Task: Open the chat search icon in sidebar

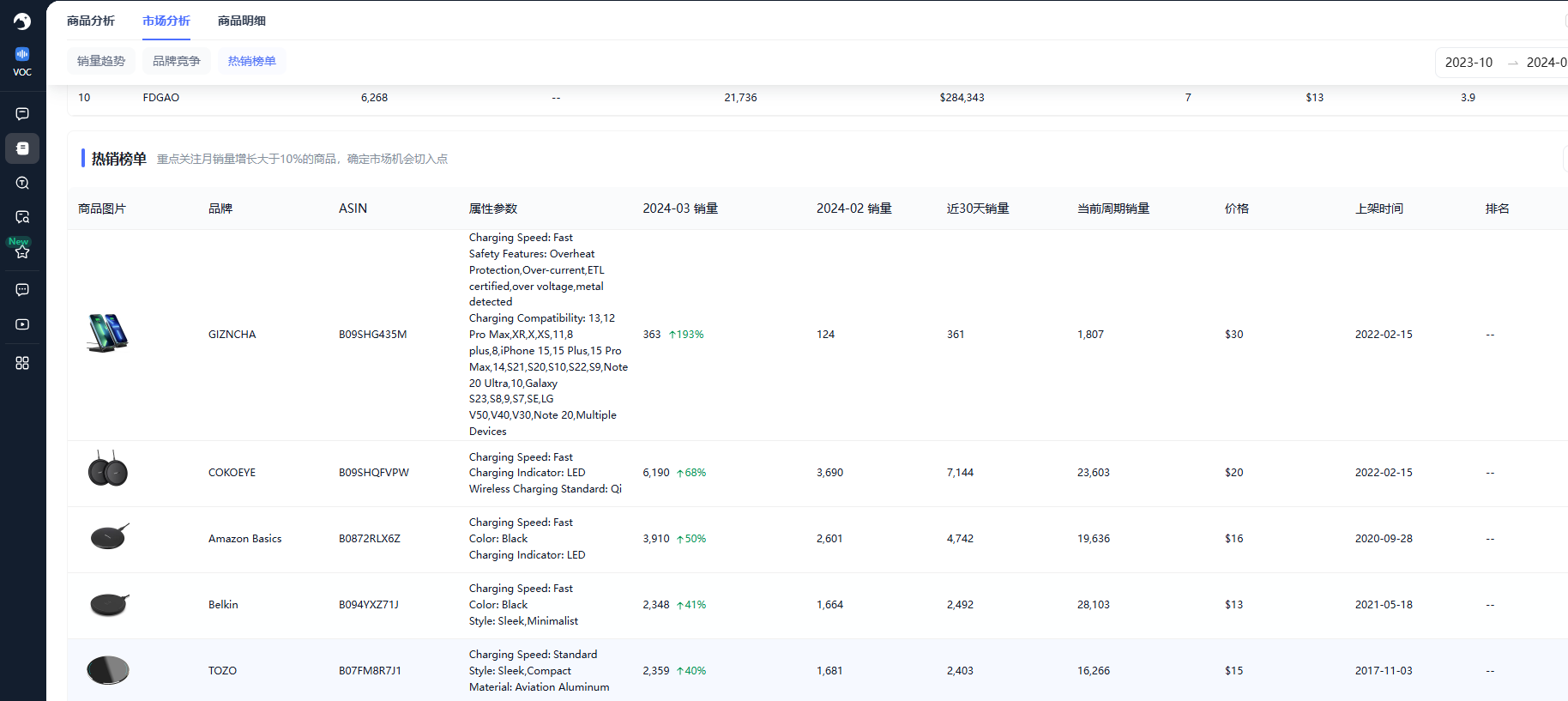Action: (22, 217)
